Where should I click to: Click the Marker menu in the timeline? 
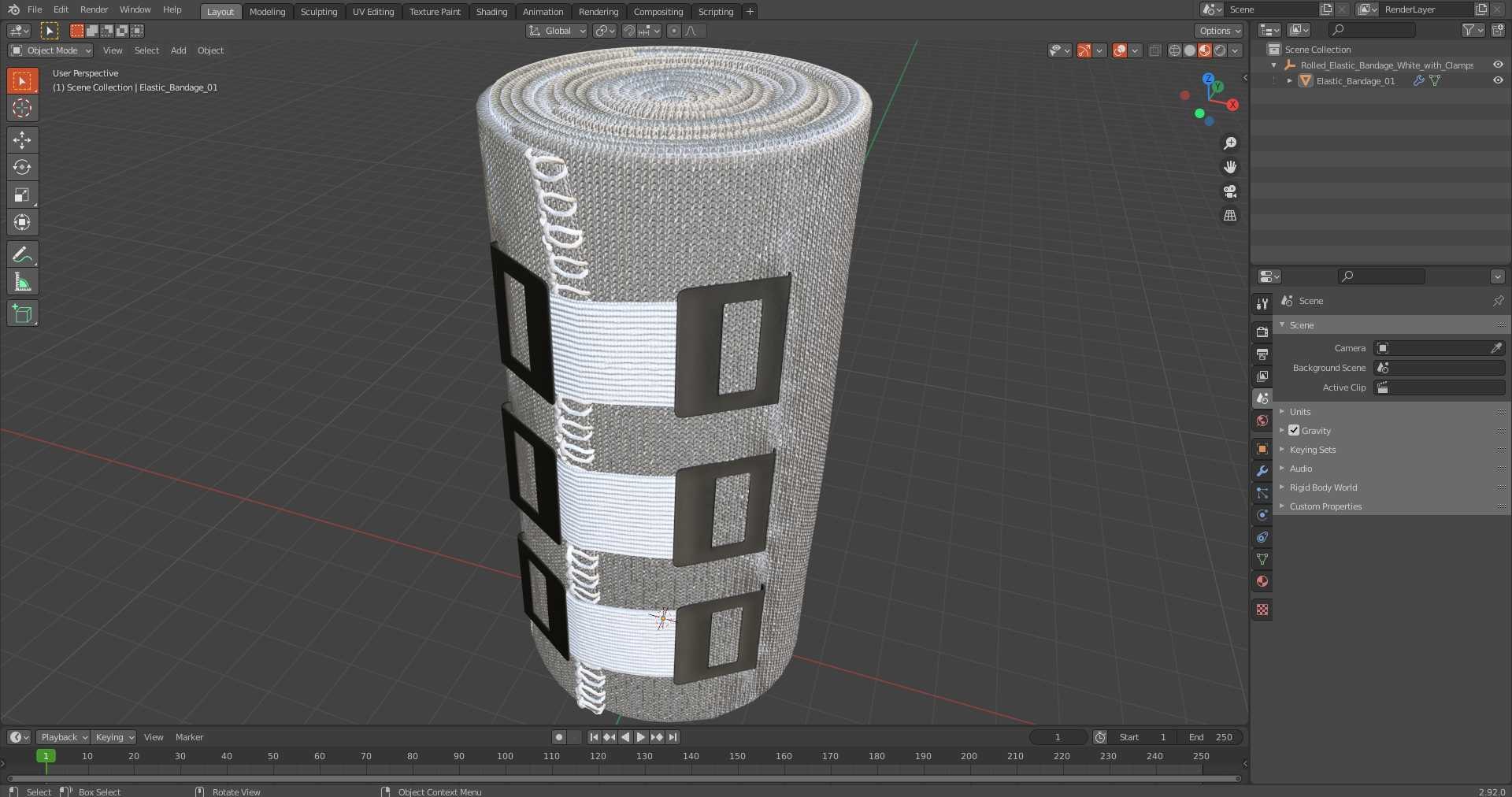(x=189, y=737)
